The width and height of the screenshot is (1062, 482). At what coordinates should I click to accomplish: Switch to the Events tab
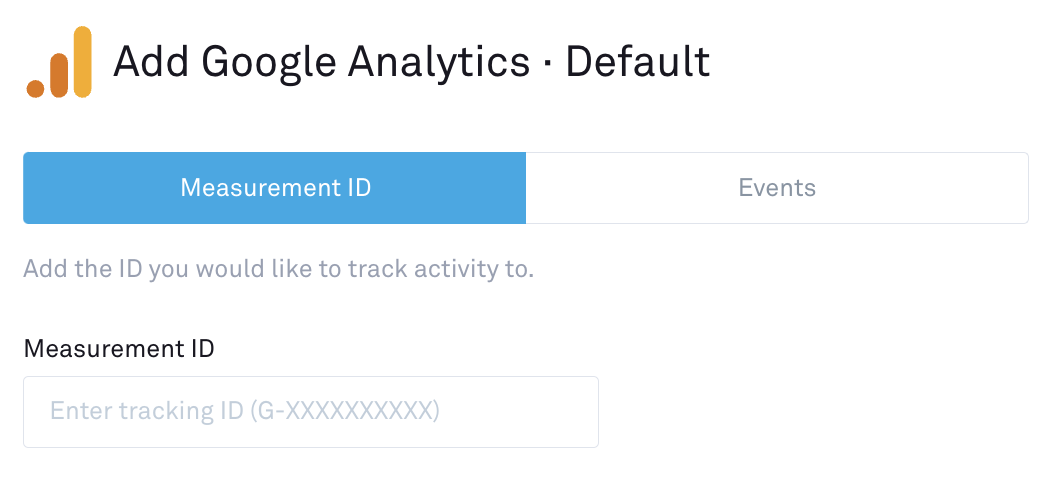[777, 188]
